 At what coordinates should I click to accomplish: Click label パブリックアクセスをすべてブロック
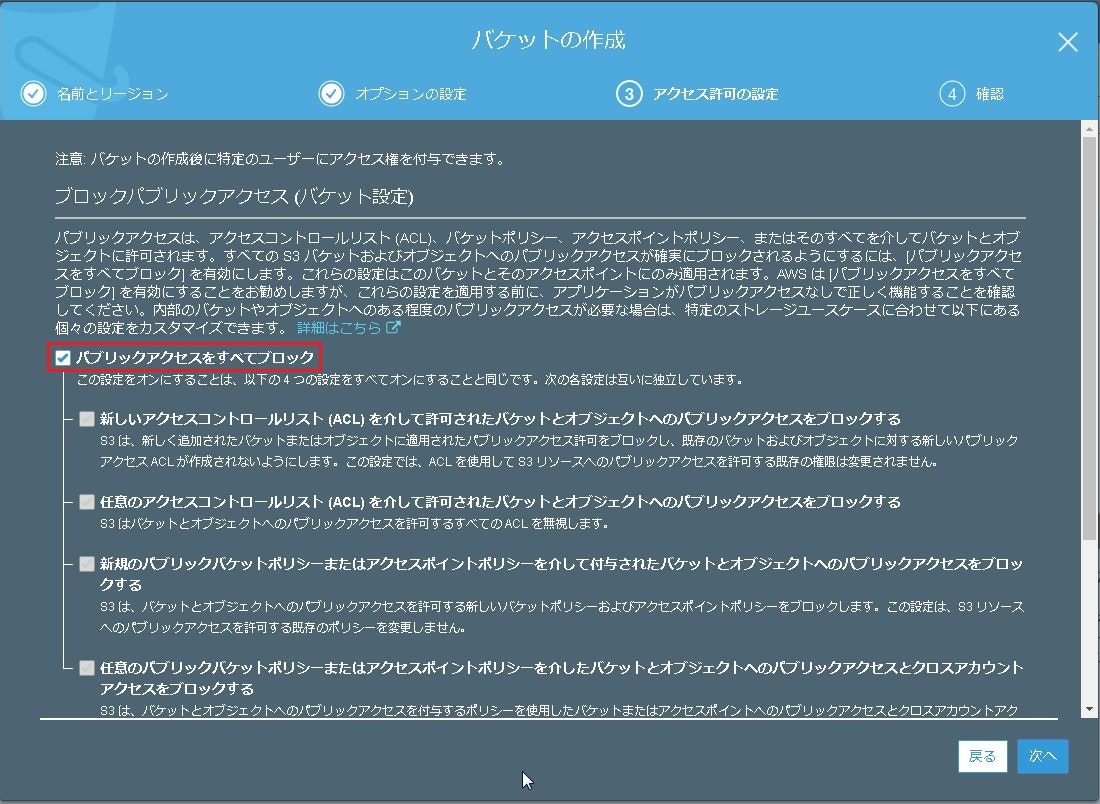195,358
